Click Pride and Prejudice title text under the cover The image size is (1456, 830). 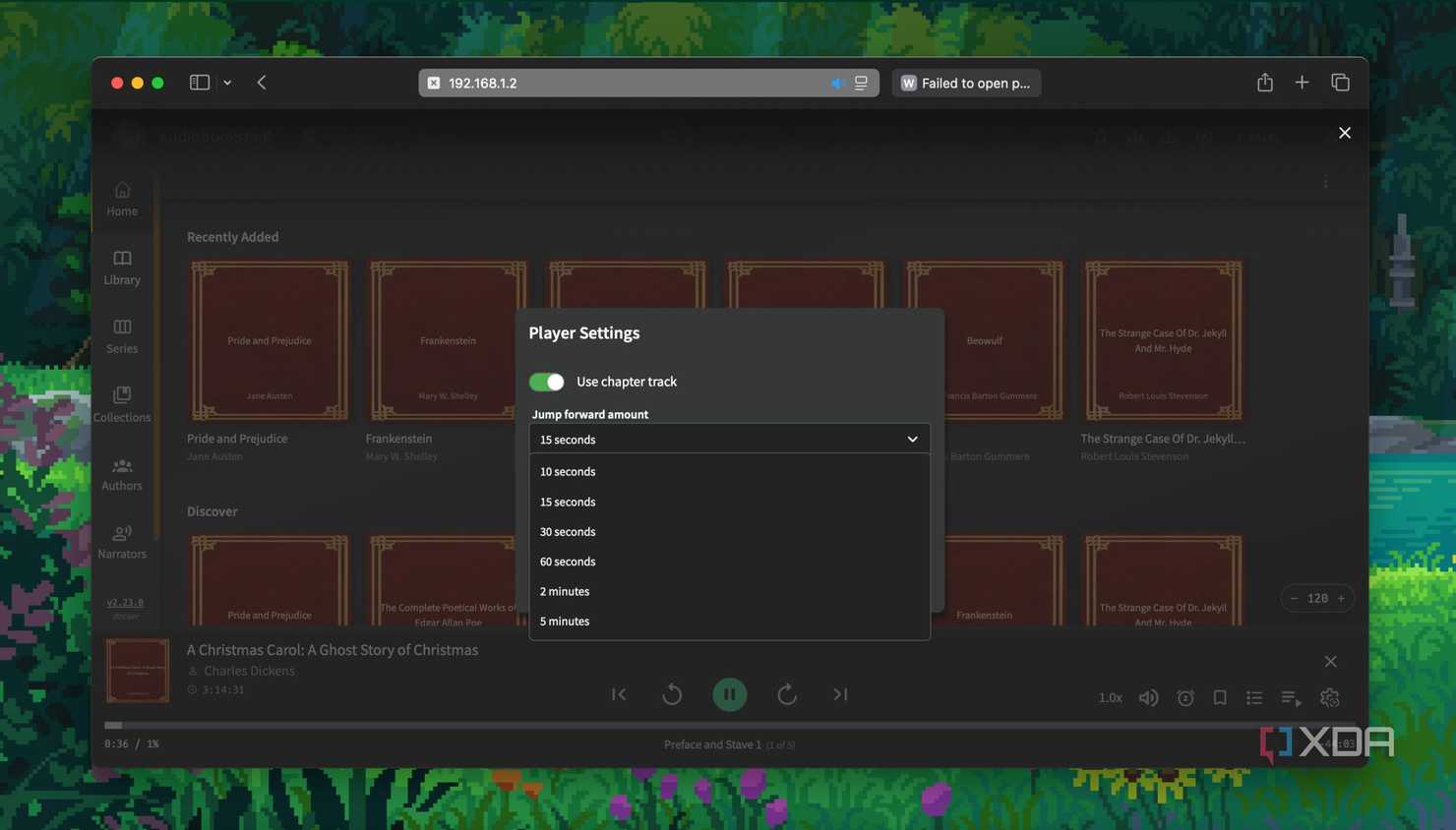pos(237,439)
